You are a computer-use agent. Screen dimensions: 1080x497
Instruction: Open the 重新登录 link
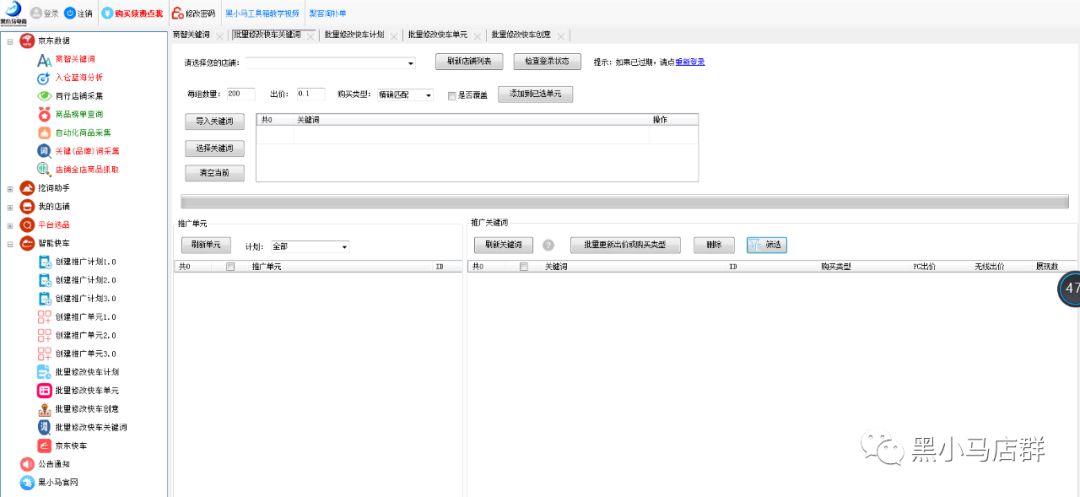[690, 62]
